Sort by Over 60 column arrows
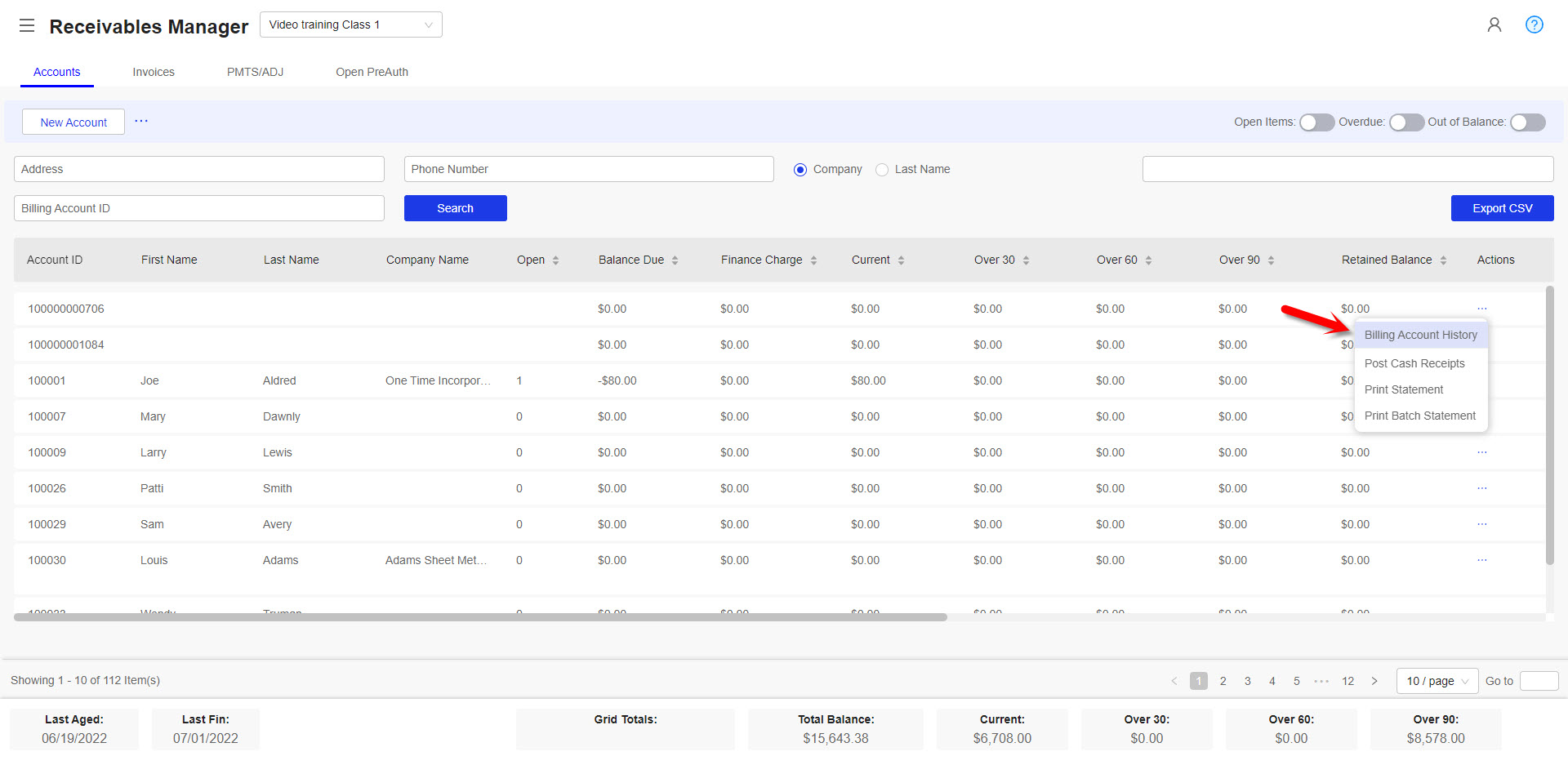Screen dimensions: 1568x765 1148,260
